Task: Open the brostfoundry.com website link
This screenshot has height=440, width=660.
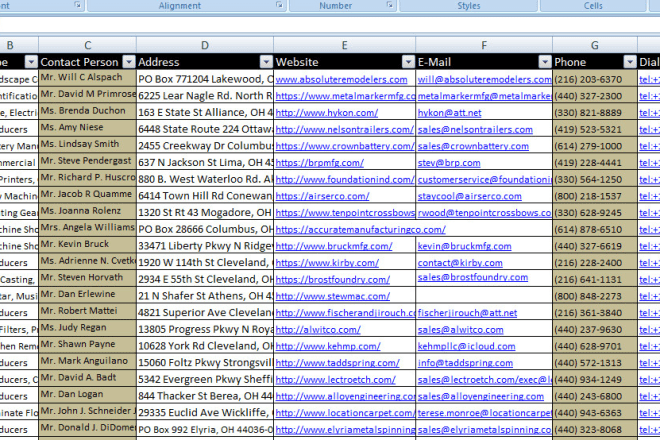Action: (333, 280)
